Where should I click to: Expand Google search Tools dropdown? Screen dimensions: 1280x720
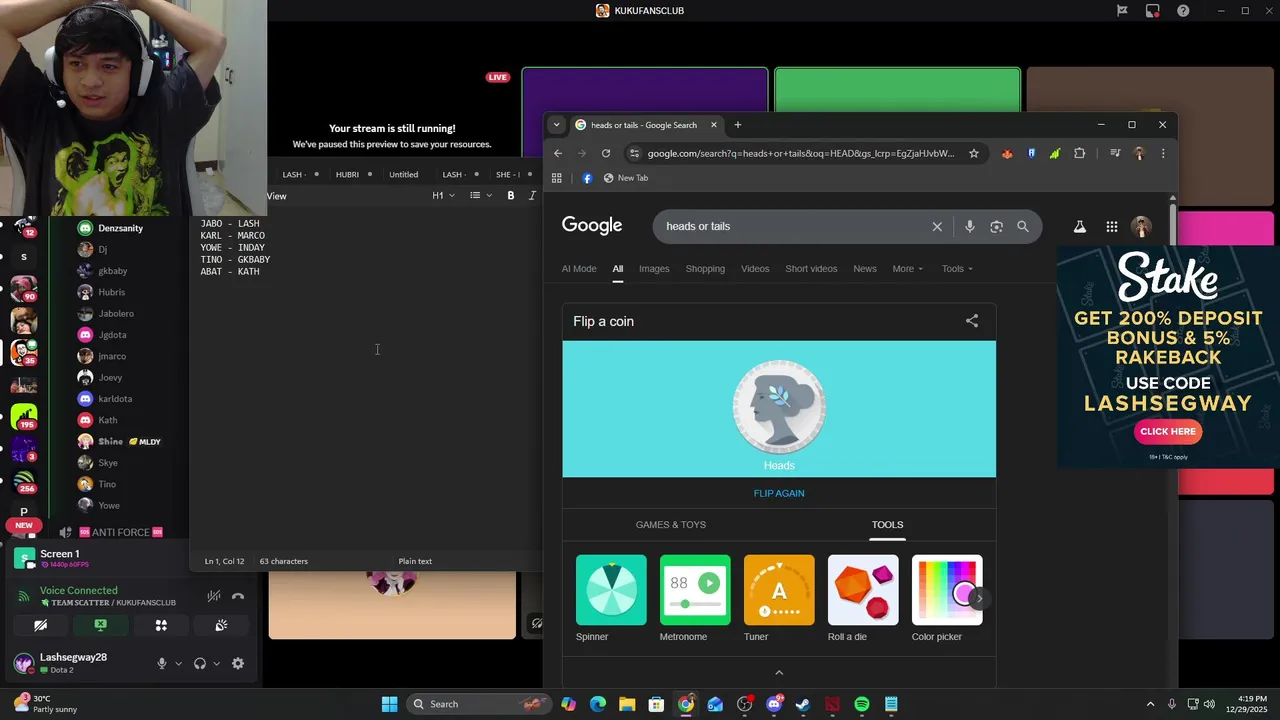[957, 269]
